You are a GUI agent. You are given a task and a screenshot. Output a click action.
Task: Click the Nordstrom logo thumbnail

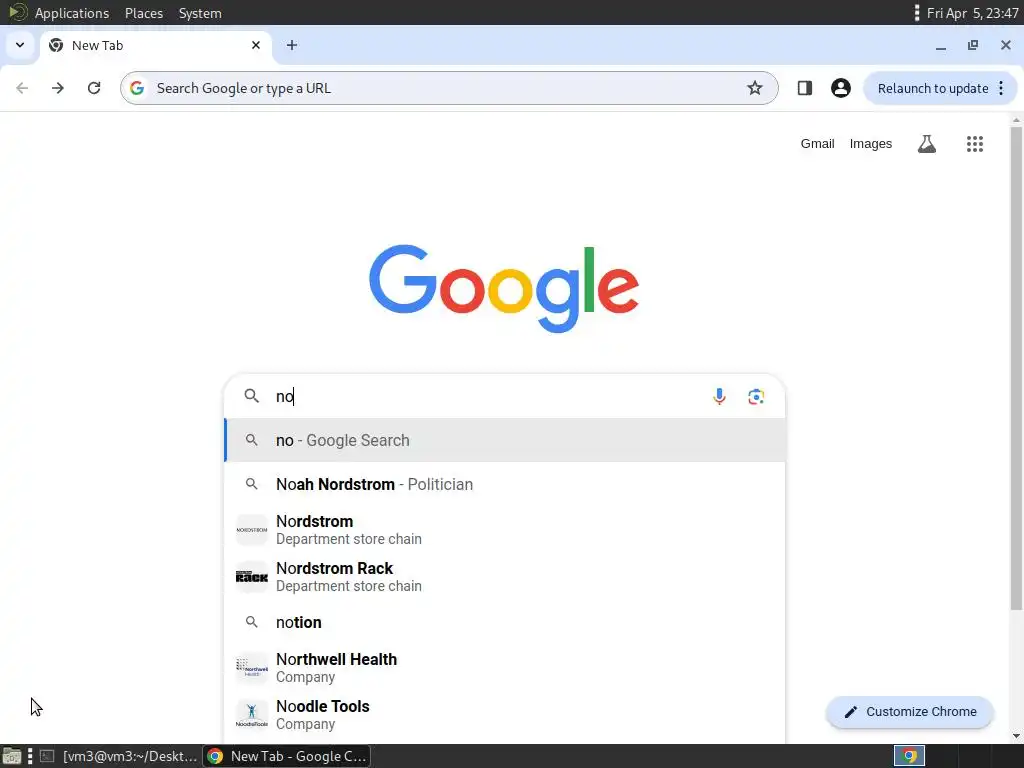pyautogui.click(x=251, y=530)
